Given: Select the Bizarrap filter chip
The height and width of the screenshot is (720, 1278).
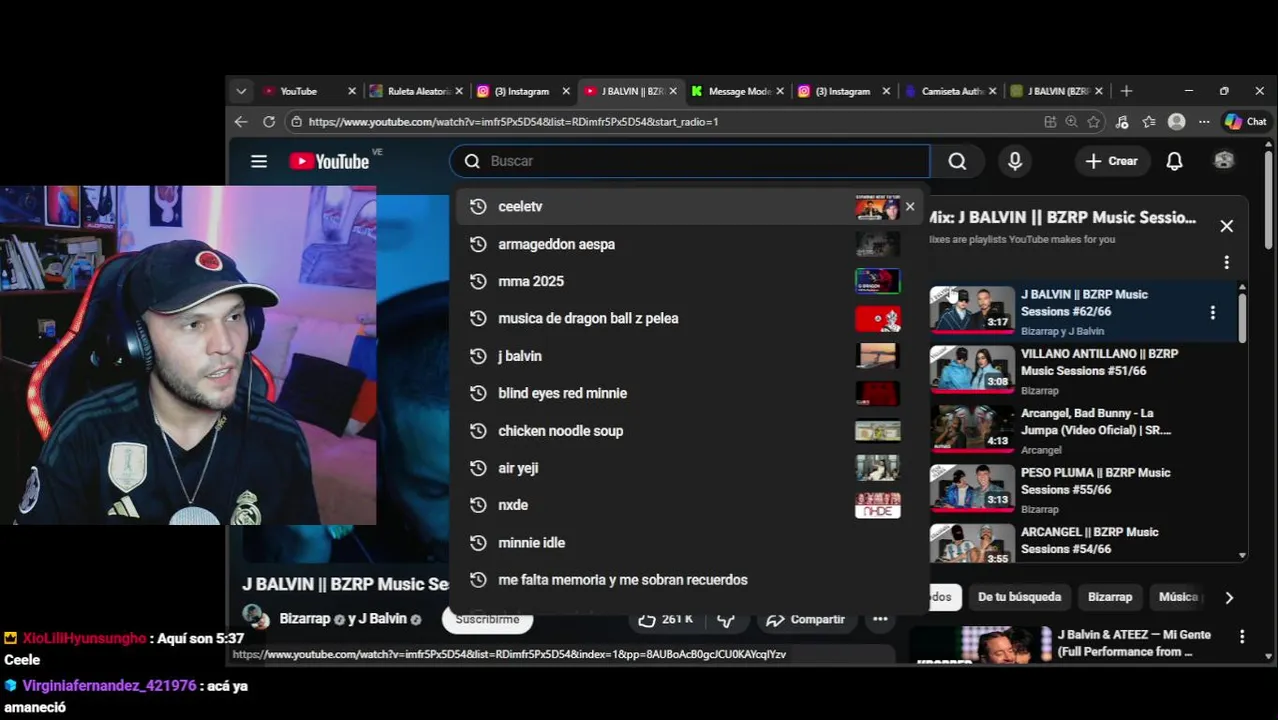Looking at the screenshot, I should 1110,597.
